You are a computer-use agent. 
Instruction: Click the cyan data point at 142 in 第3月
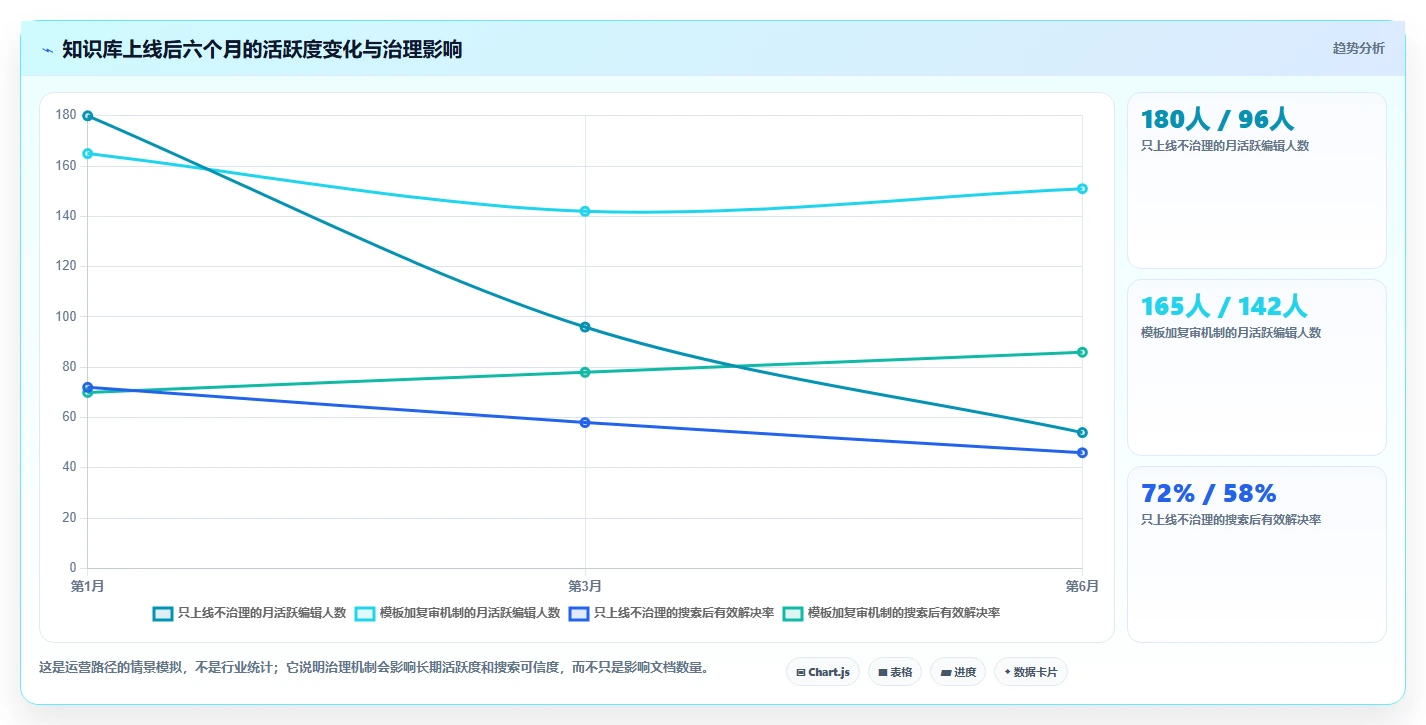coord(585,211)
